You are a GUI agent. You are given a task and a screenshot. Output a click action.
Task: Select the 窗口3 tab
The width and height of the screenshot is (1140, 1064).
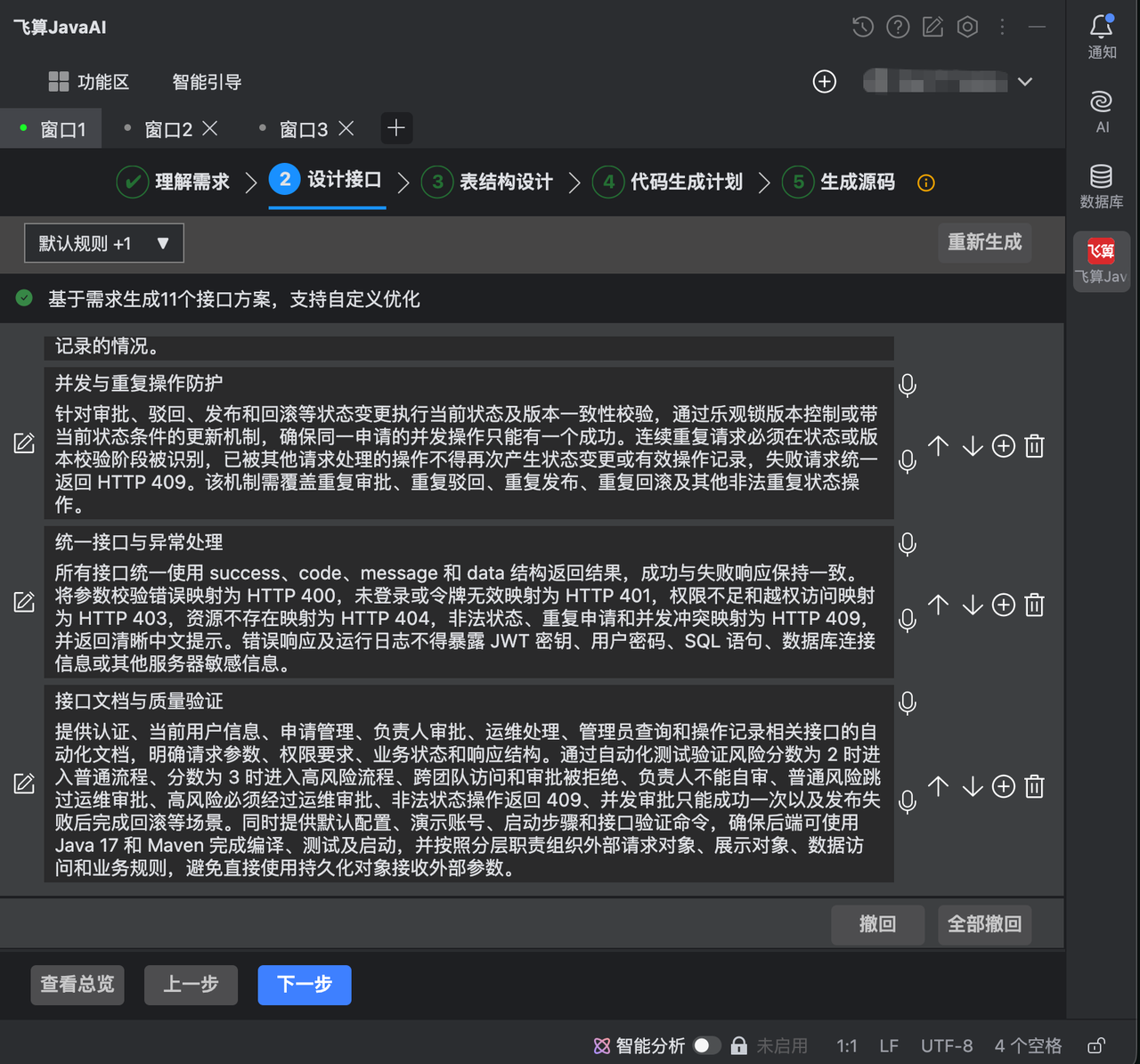[x=304, y=130]
